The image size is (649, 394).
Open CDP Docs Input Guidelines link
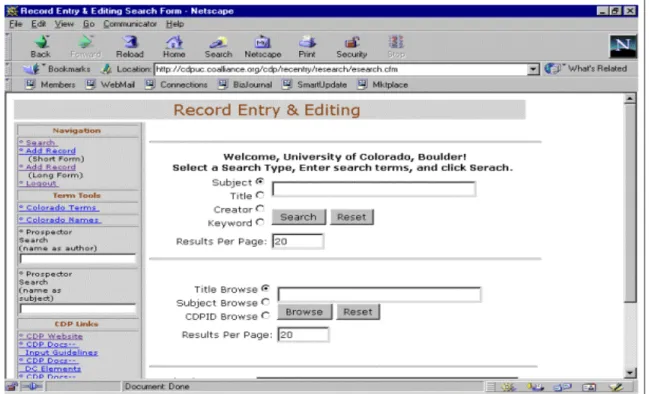(58, 348)
